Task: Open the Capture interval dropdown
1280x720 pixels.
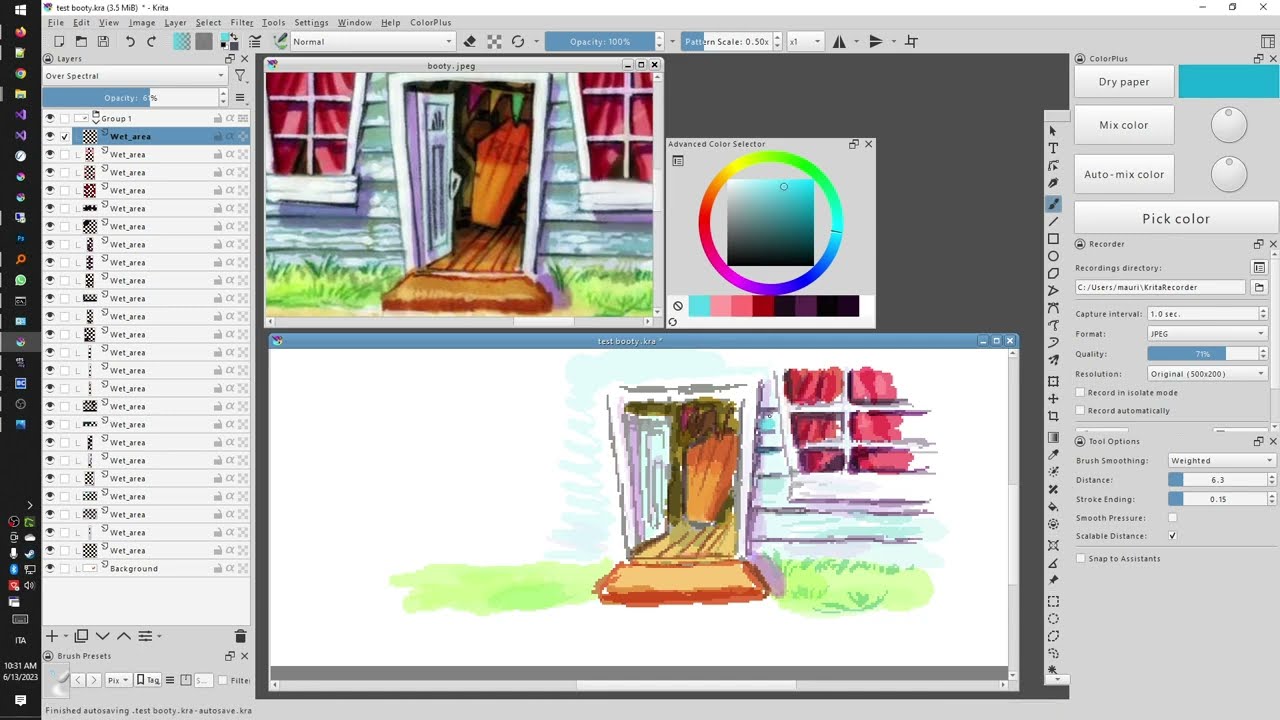Action: coord(1208,314)
